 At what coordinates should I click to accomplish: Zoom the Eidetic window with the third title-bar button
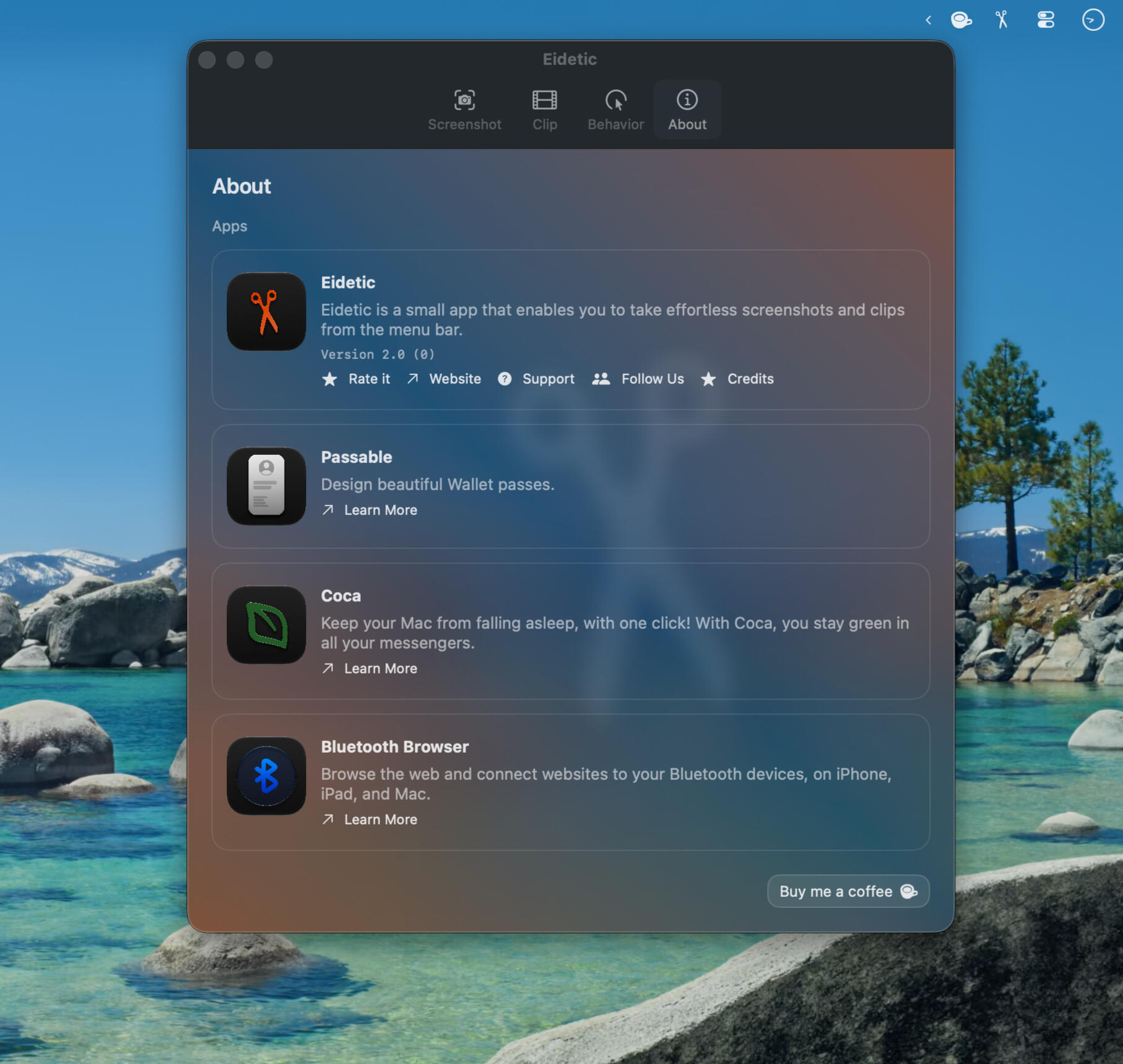click(264, 59)
